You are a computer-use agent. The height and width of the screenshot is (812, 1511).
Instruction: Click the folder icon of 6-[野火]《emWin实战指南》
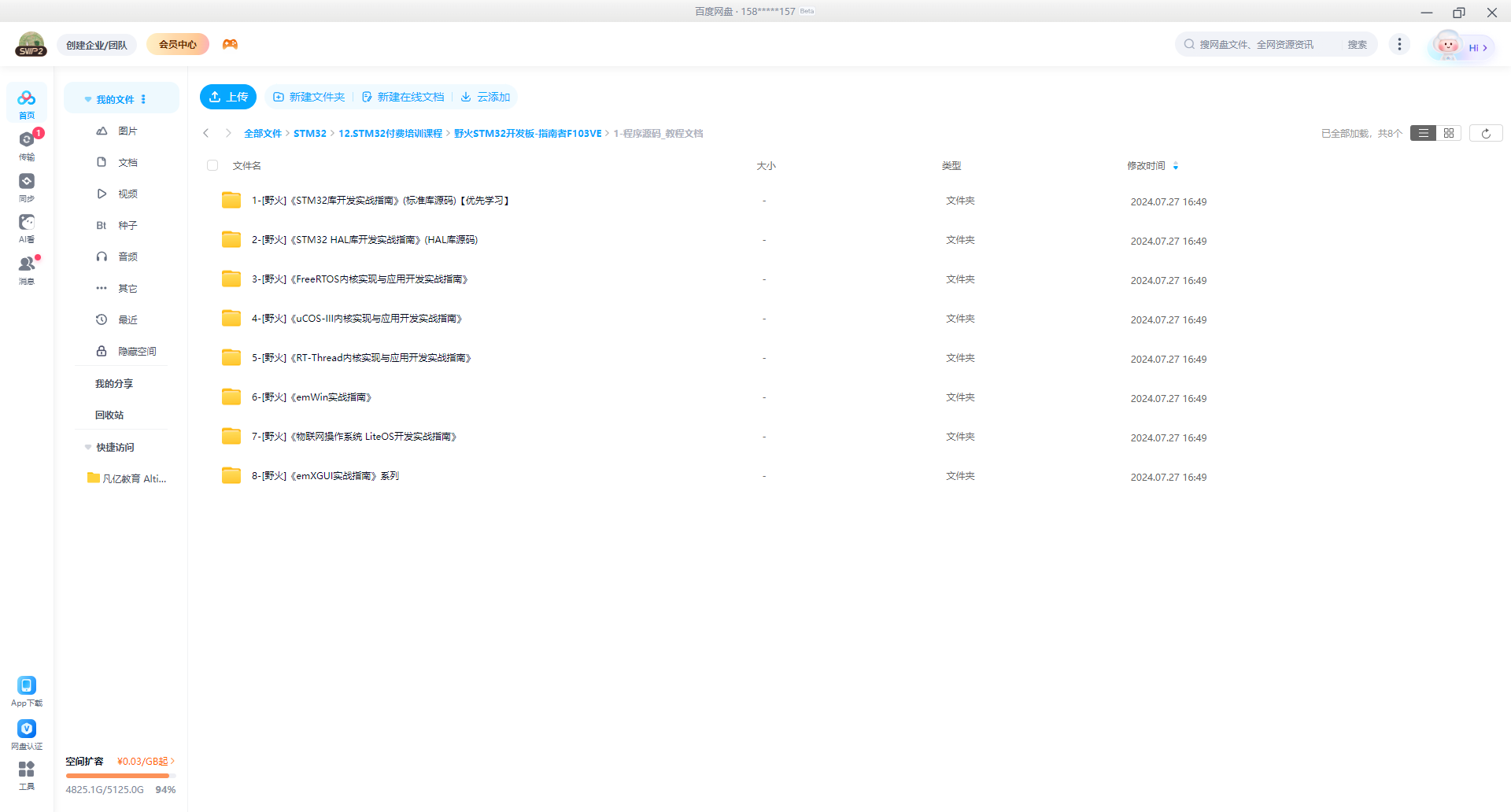coord(231,397)
